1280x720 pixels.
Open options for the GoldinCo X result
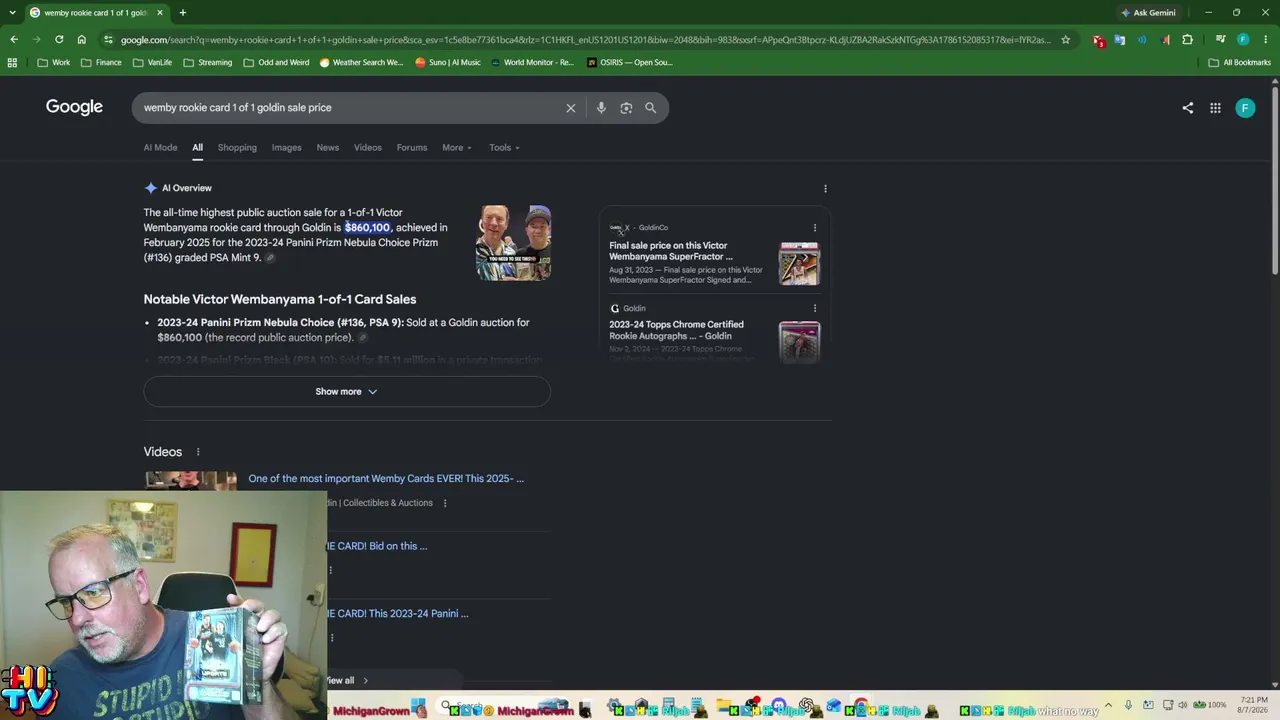(x=815, y=228)
